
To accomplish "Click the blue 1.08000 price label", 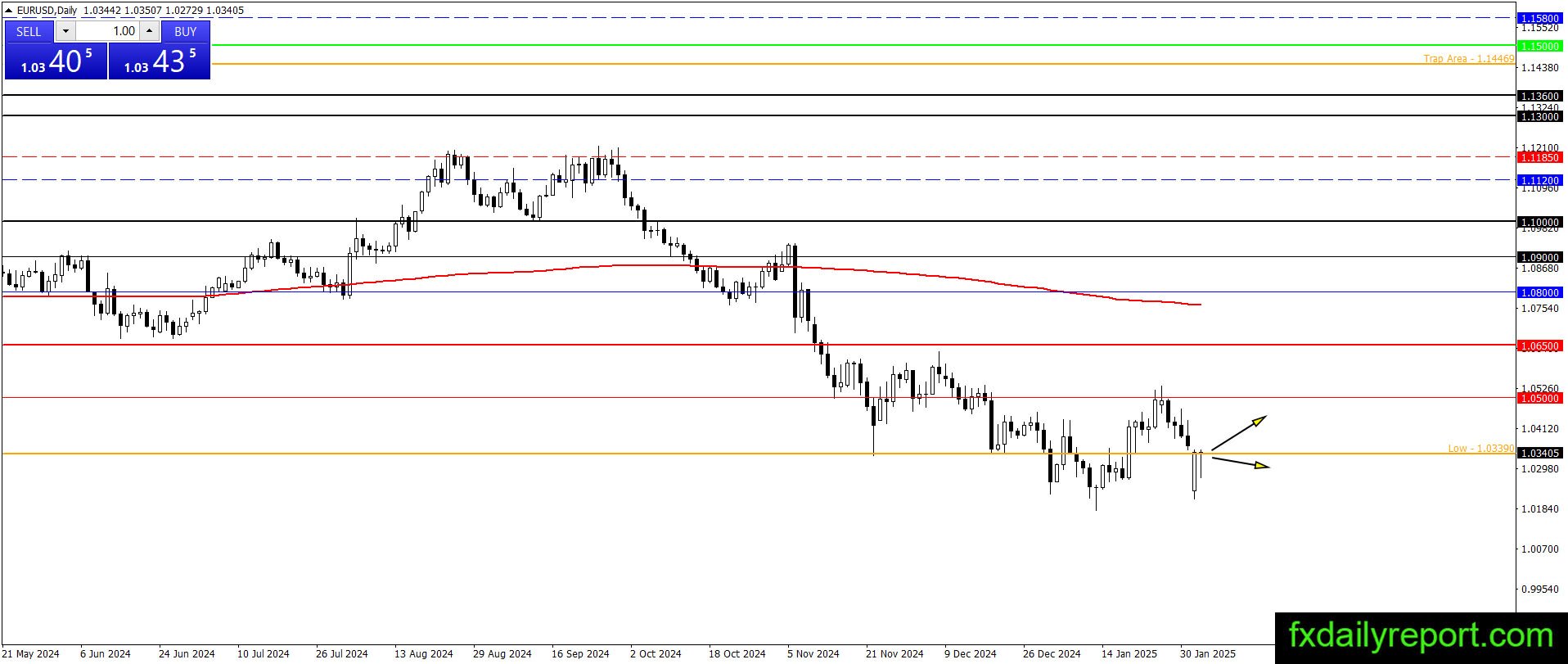I will tap(1539, 292).
